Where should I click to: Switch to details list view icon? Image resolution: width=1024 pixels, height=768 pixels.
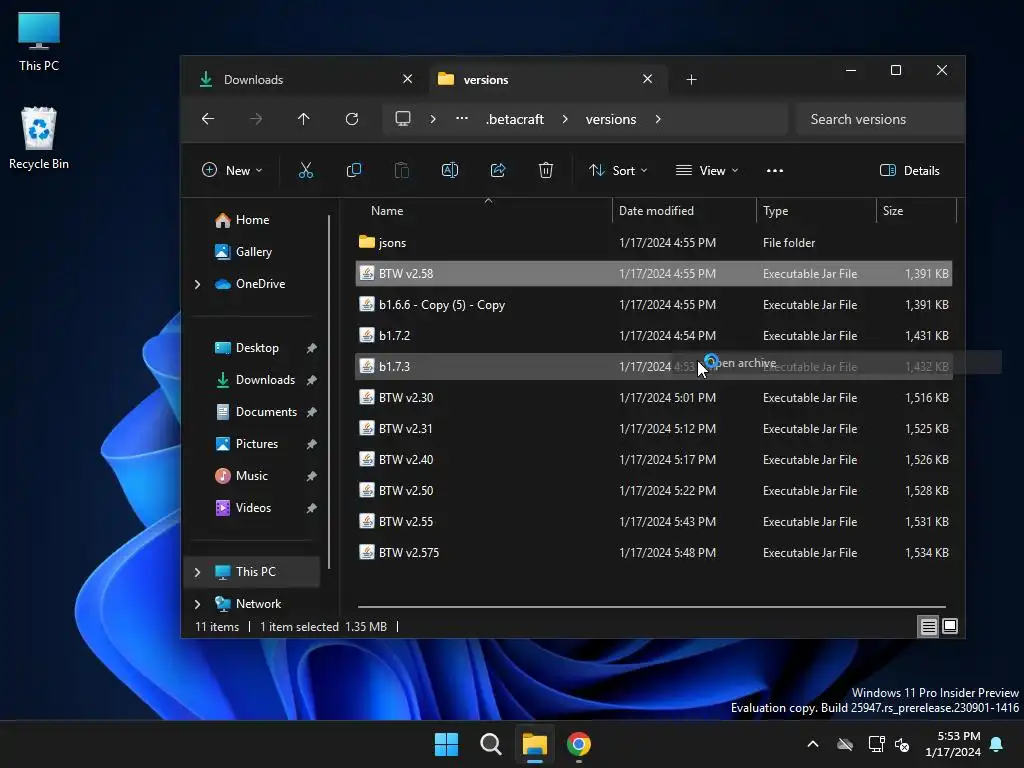[x=929, y=626]
